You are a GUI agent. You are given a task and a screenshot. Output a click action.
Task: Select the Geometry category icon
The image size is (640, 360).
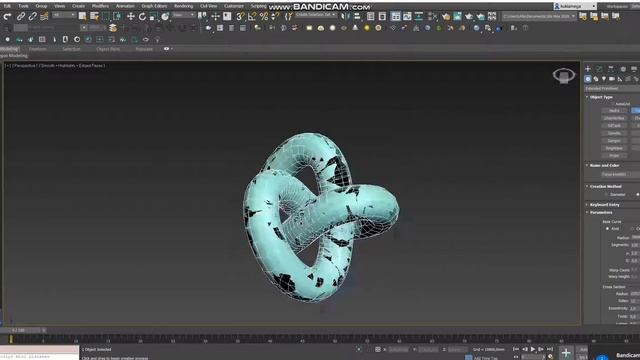coord(588,79)
